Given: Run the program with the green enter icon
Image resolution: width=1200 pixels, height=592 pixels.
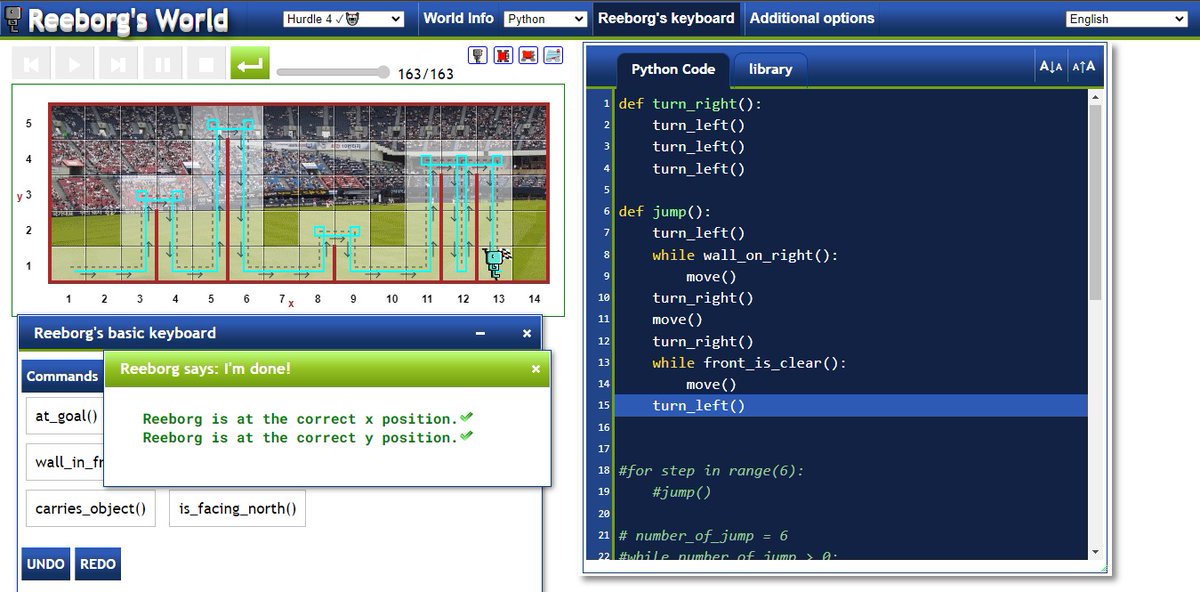Looking at the screenshot, I should coord(249,62).
